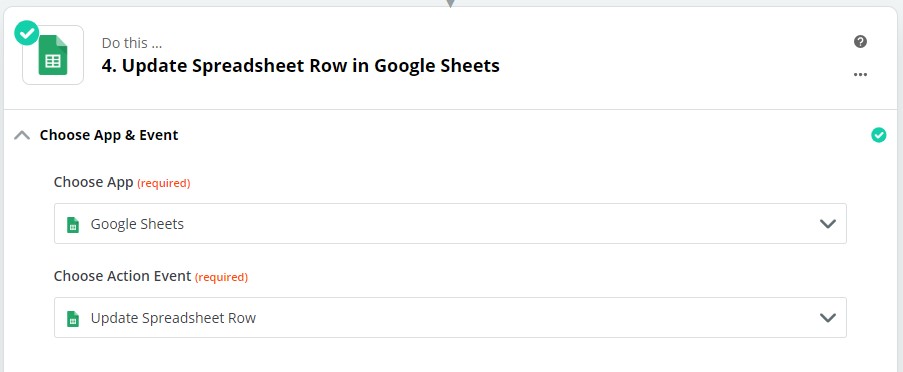Click the gray connector arrow above the step
903x372 pixels.
tap(451, 3)
